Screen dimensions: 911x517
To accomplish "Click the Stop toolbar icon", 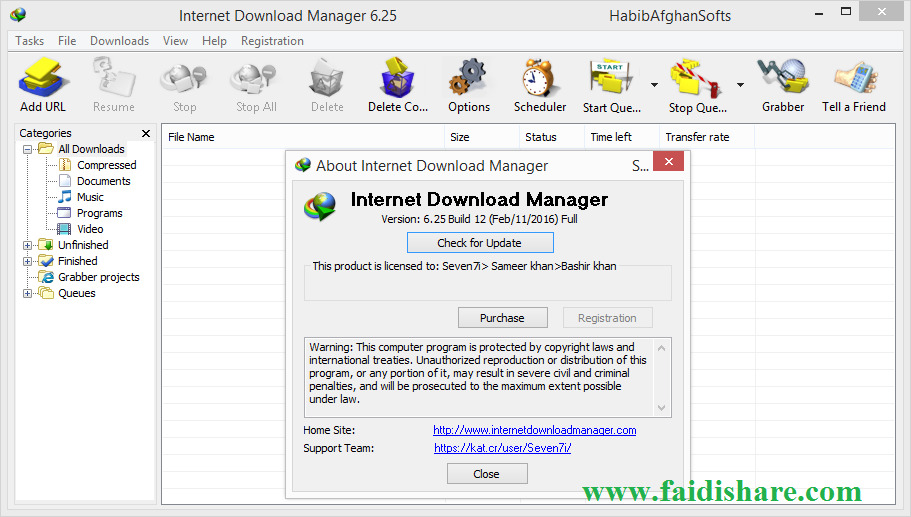I will click(x=184, y=78).
